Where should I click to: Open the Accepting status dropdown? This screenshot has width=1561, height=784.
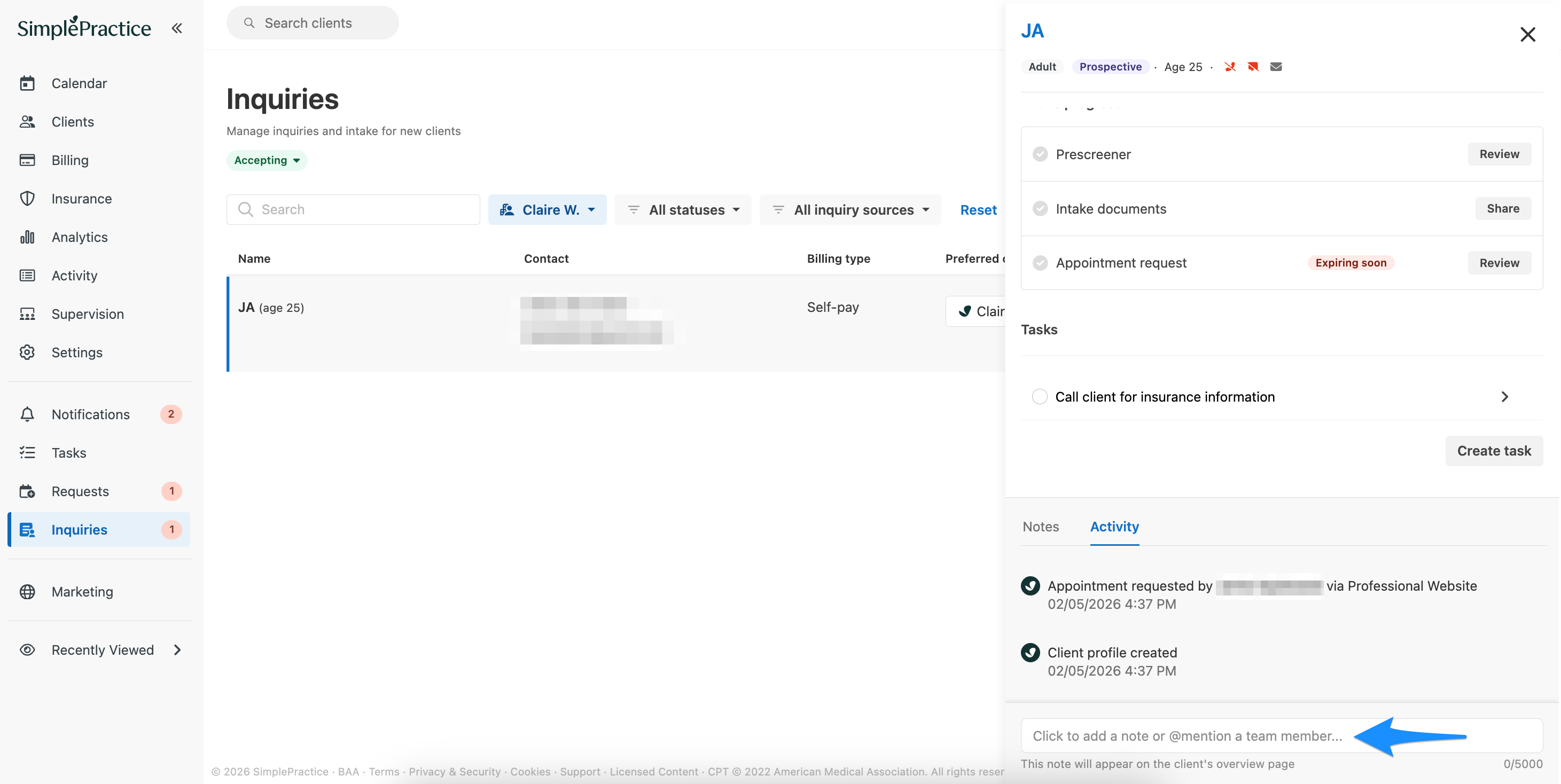[x=267, y=160]
